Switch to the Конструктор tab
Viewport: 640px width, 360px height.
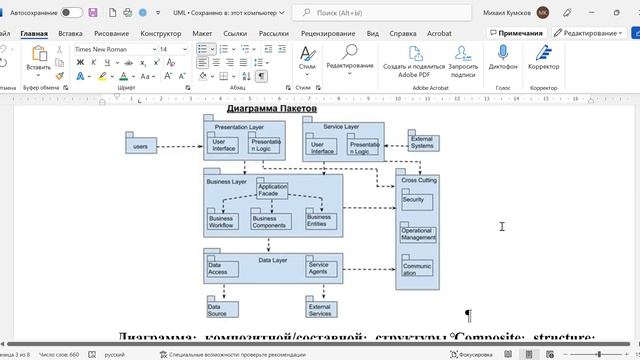click(161, 33)
